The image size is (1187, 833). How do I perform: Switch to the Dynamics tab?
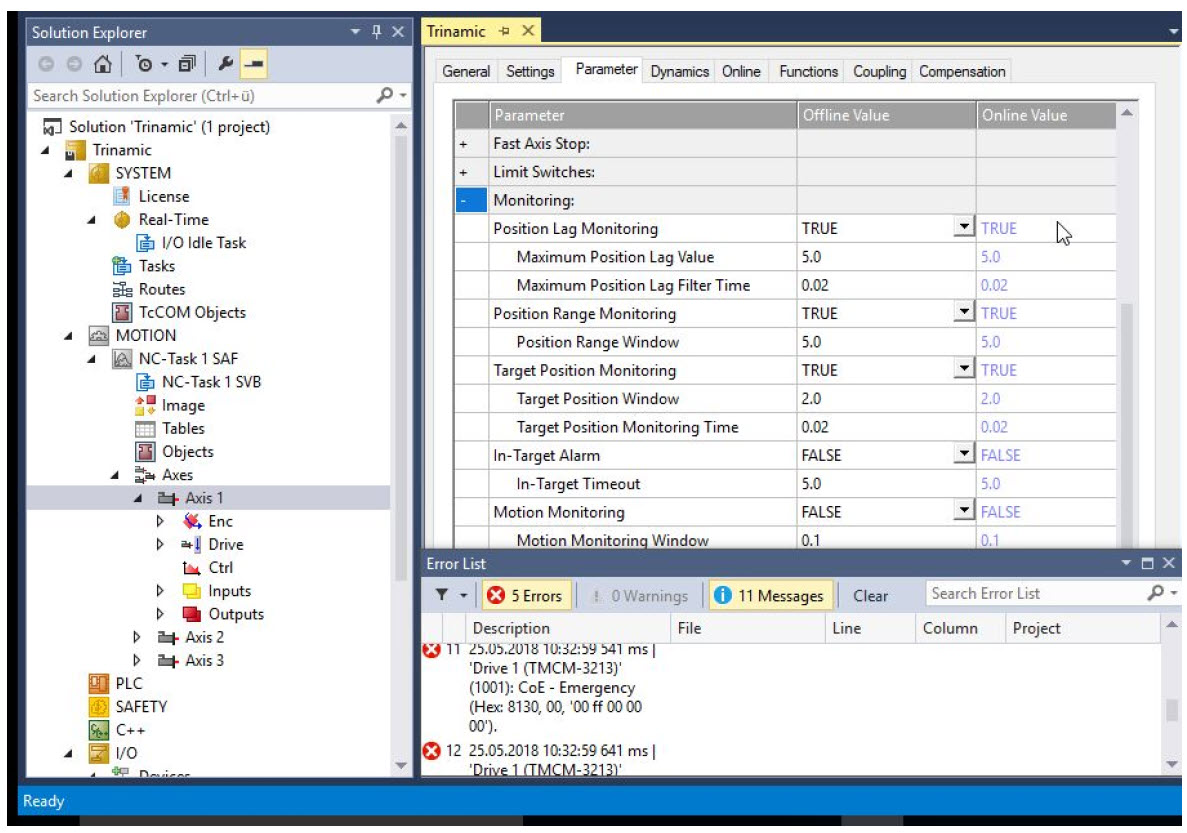(x=679, y=71)
